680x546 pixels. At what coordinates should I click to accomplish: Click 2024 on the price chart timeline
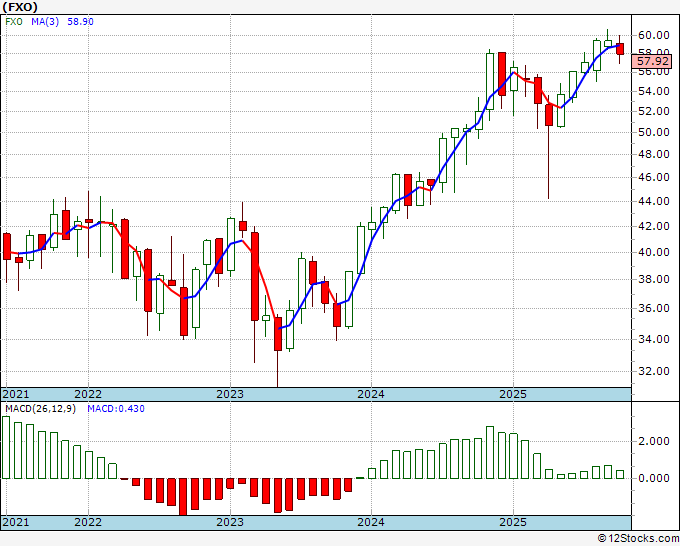[x=371, y=394]
